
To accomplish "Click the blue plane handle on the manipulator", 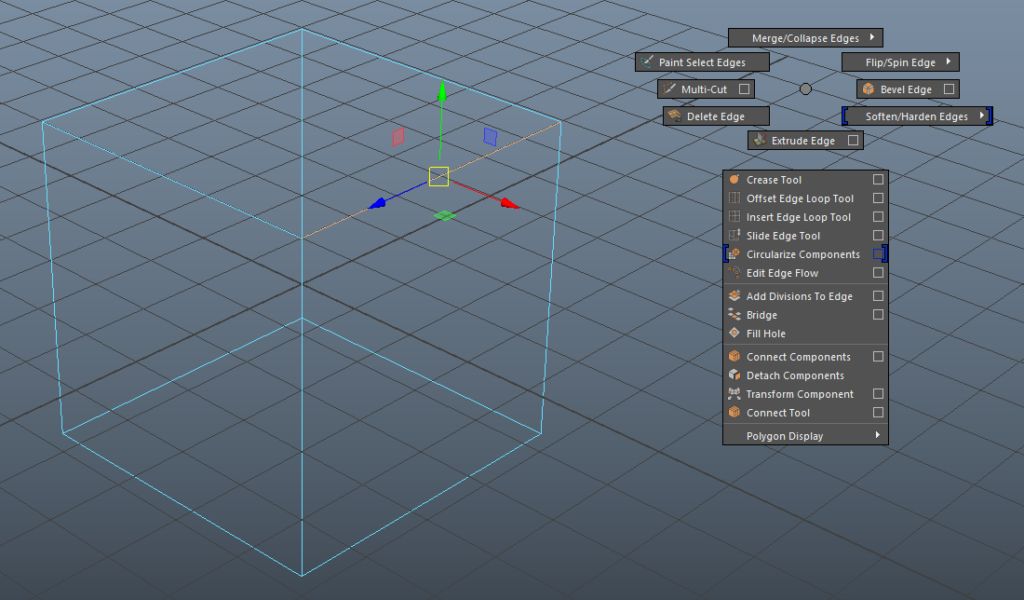I will (490, 136).
